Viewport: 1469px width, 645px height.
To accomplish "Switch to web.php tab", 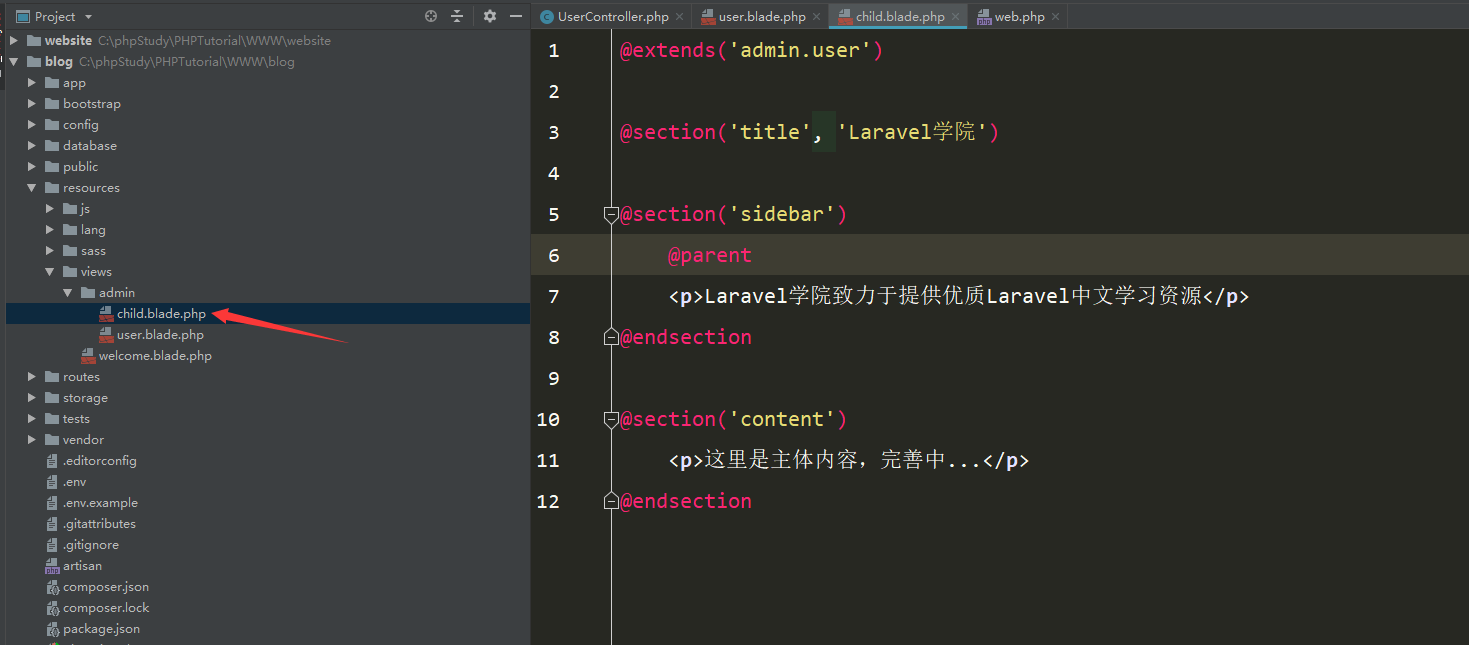I will click(1020, 17).
